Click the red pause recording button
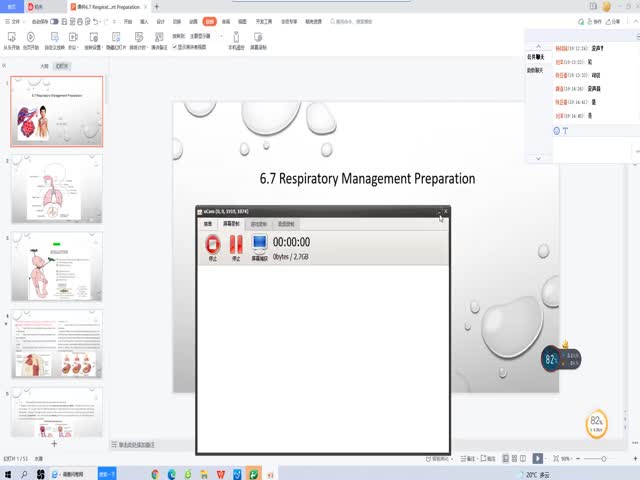 [236, 244]
